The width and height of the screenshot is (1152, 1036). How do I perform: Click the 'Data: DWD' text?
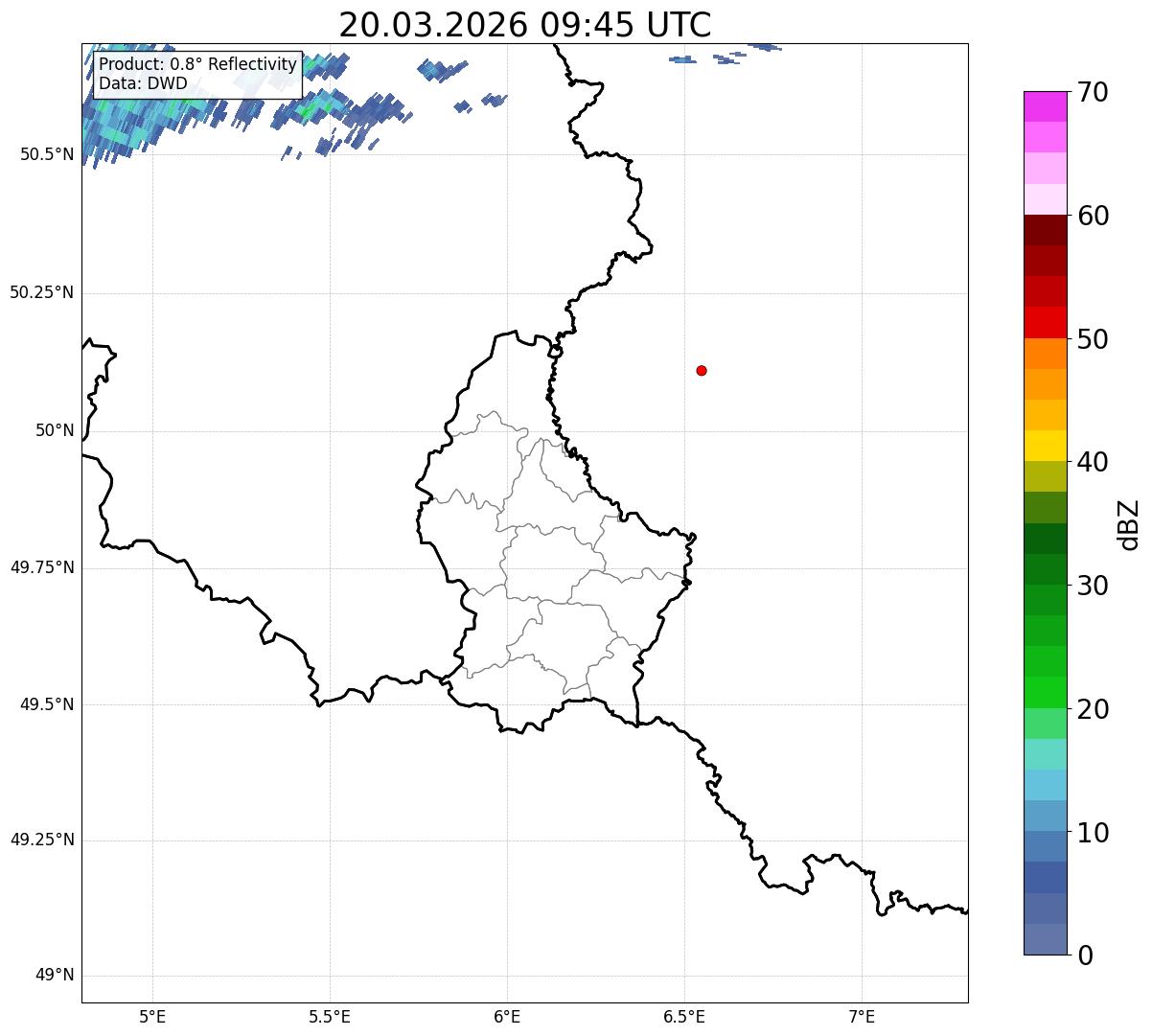point(143,83)
